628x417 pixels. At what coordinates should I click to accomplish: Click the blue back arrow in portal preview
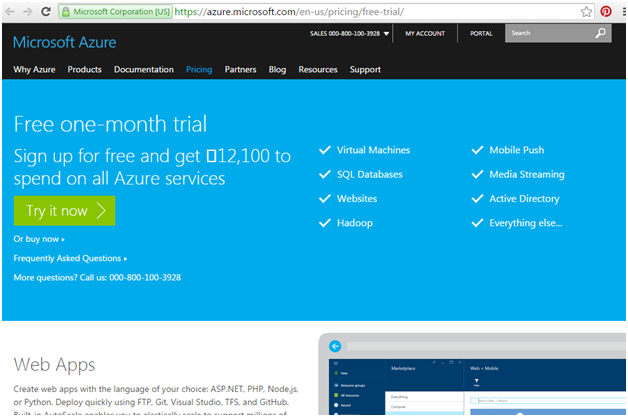click(x=335, y=346)
